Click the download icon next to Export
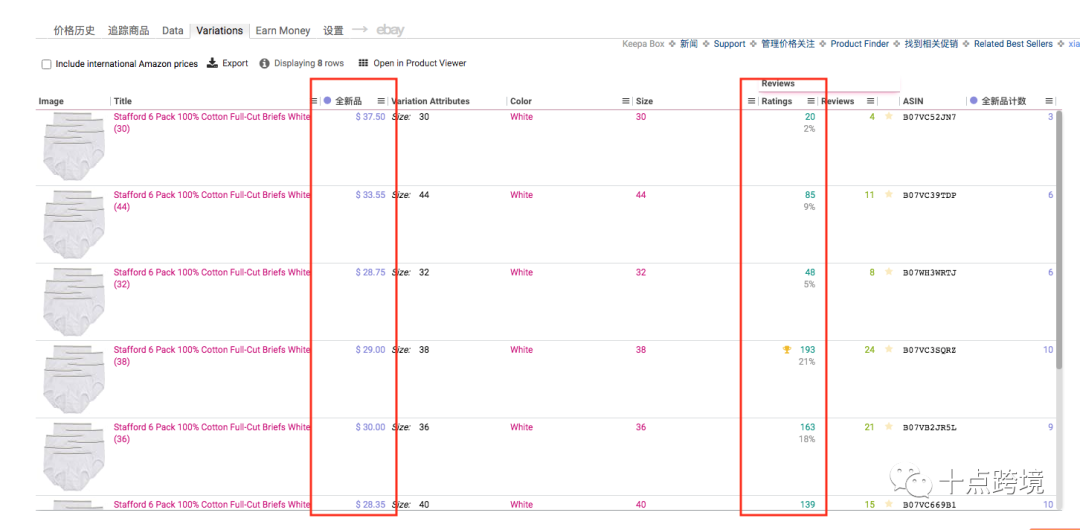The image size is (1080, 530). (x=213, y=63)
